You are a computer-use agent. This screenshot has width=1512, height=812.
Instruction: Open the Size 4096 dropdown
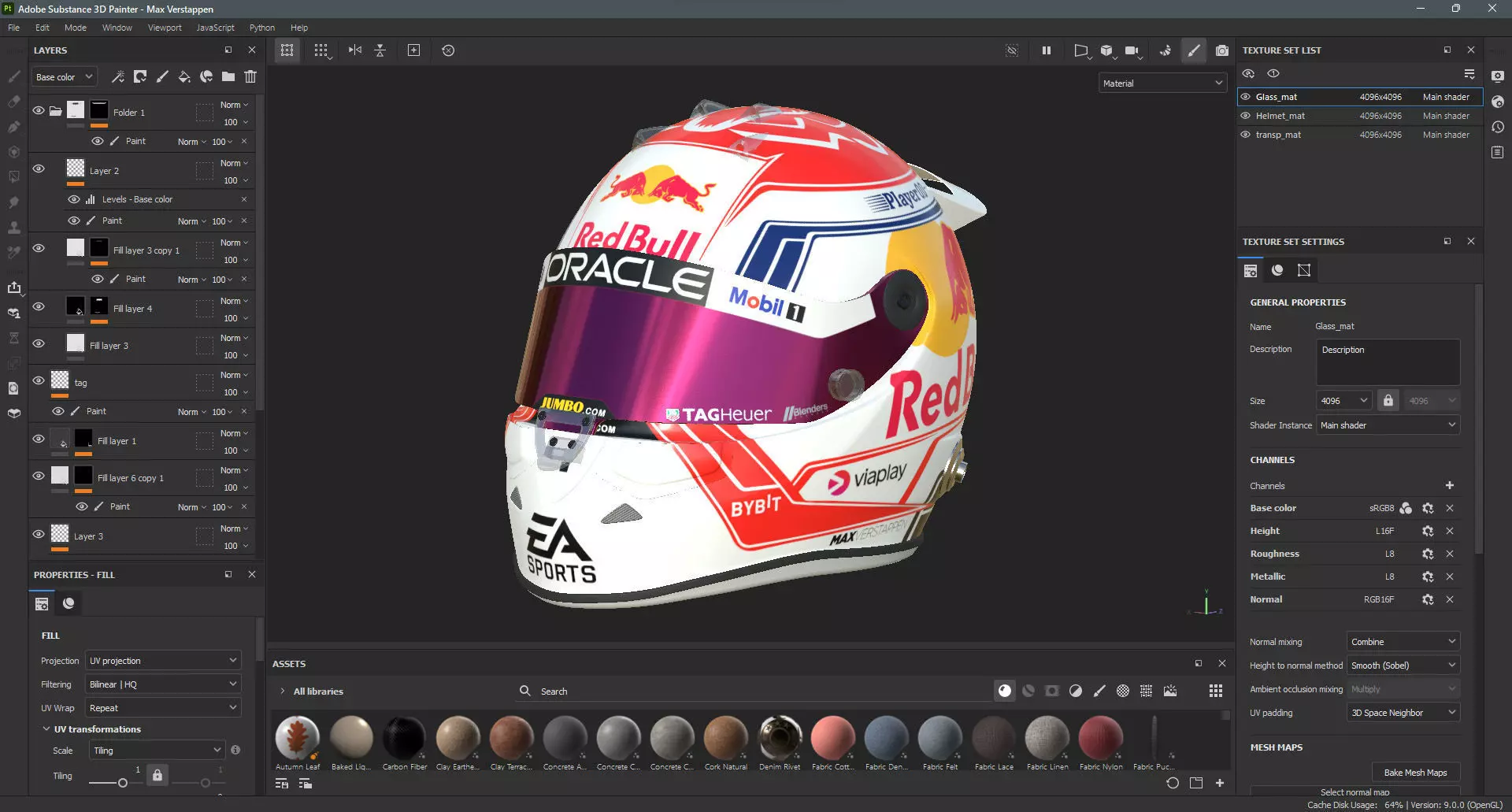[x=1344, y=400]
